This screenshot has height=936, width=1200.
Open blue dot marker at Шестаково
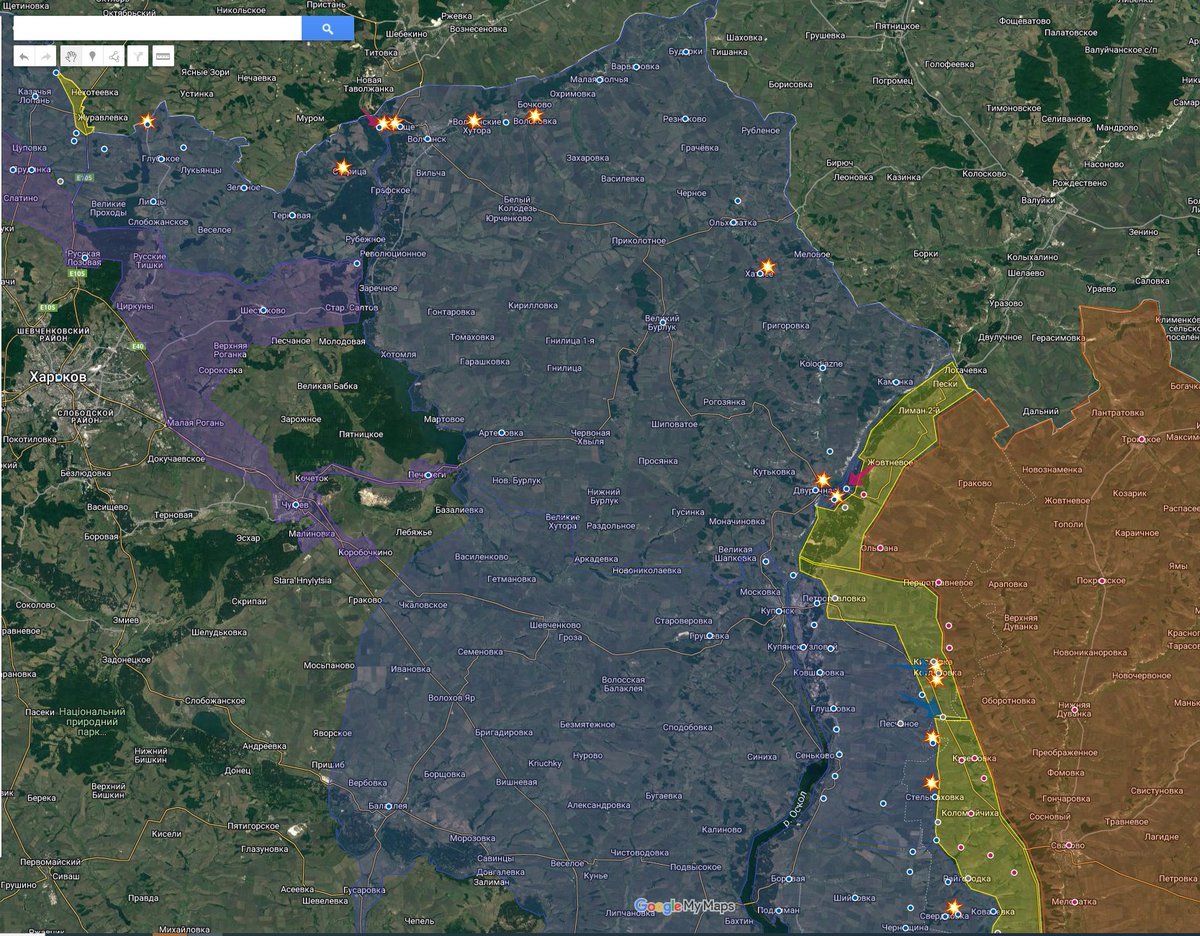(264, 310)
